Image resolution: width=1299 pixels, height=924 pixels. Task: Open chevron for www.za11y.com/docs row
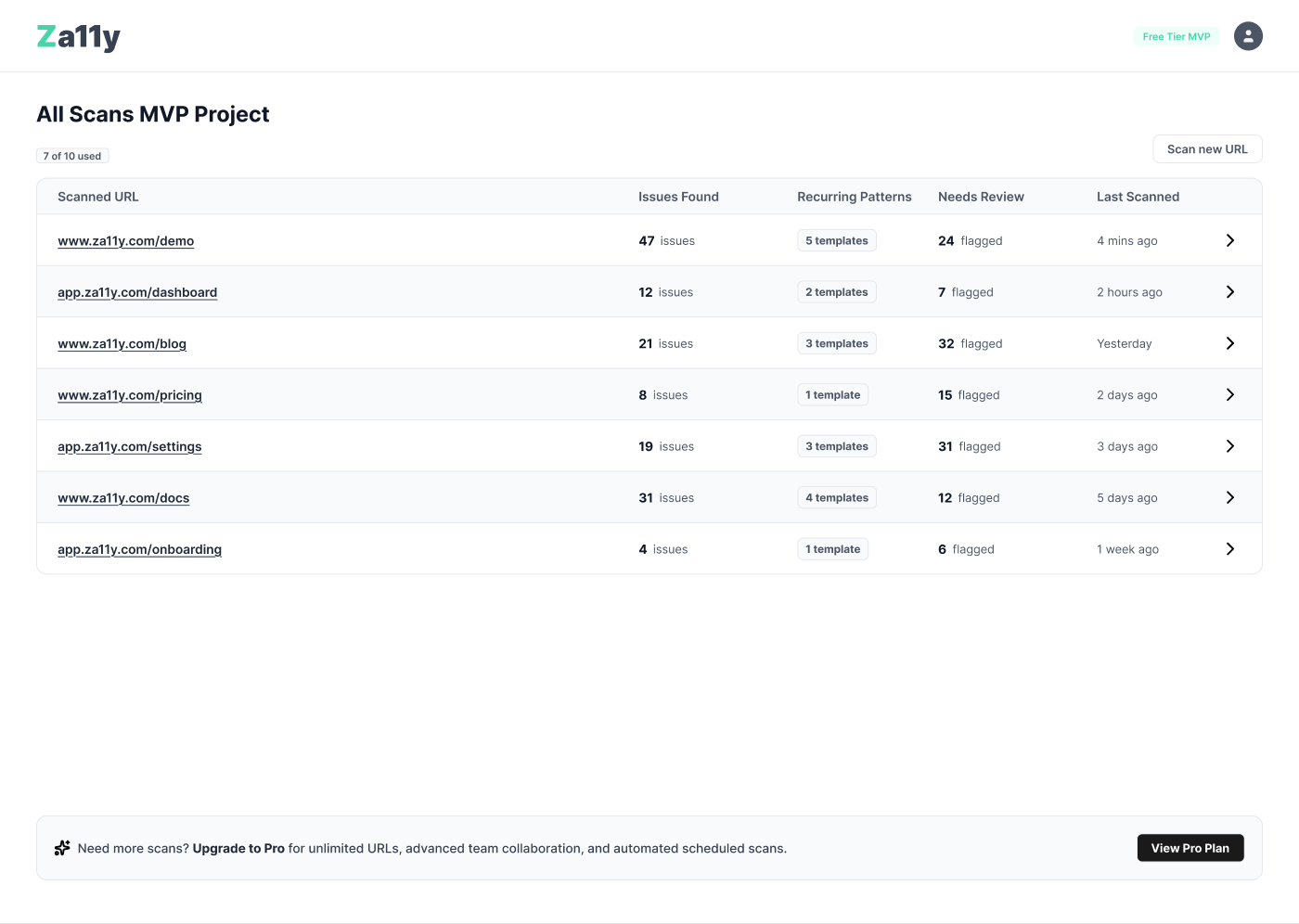(1230, 498)
